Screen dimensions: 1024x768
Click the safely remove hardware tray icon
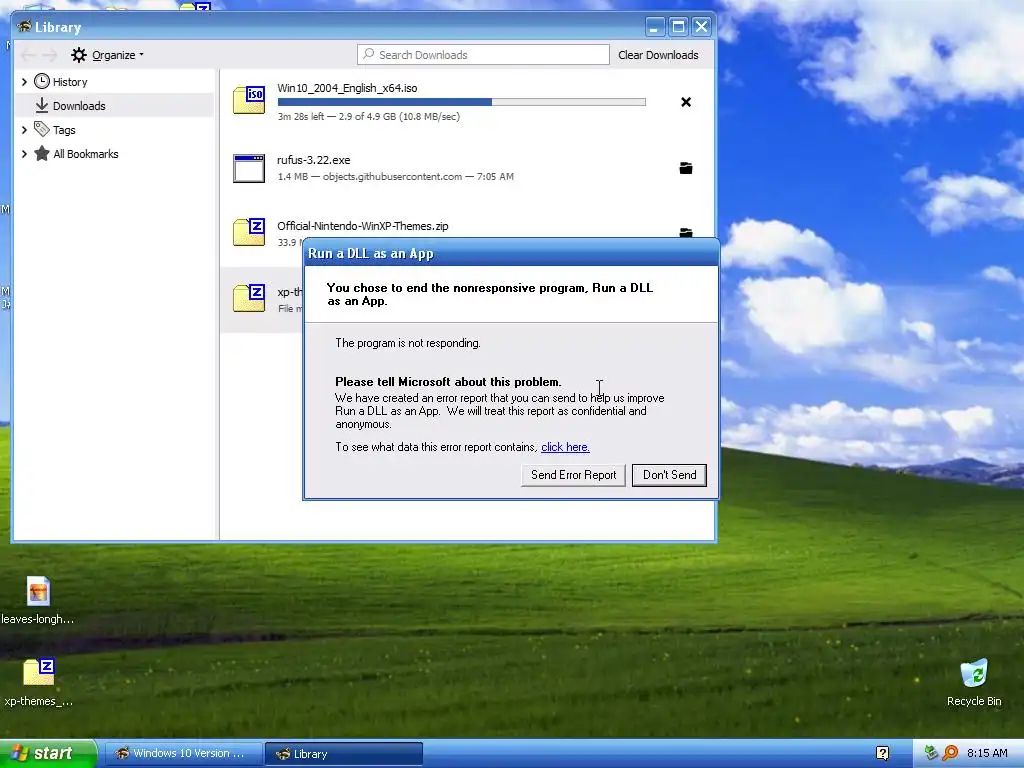[x=931, y=753]
